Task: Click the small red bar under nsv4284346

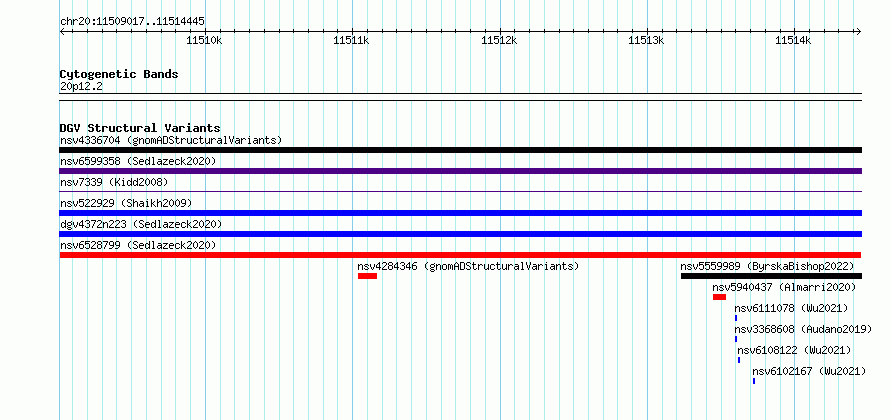Action: (x=367, y=276)
